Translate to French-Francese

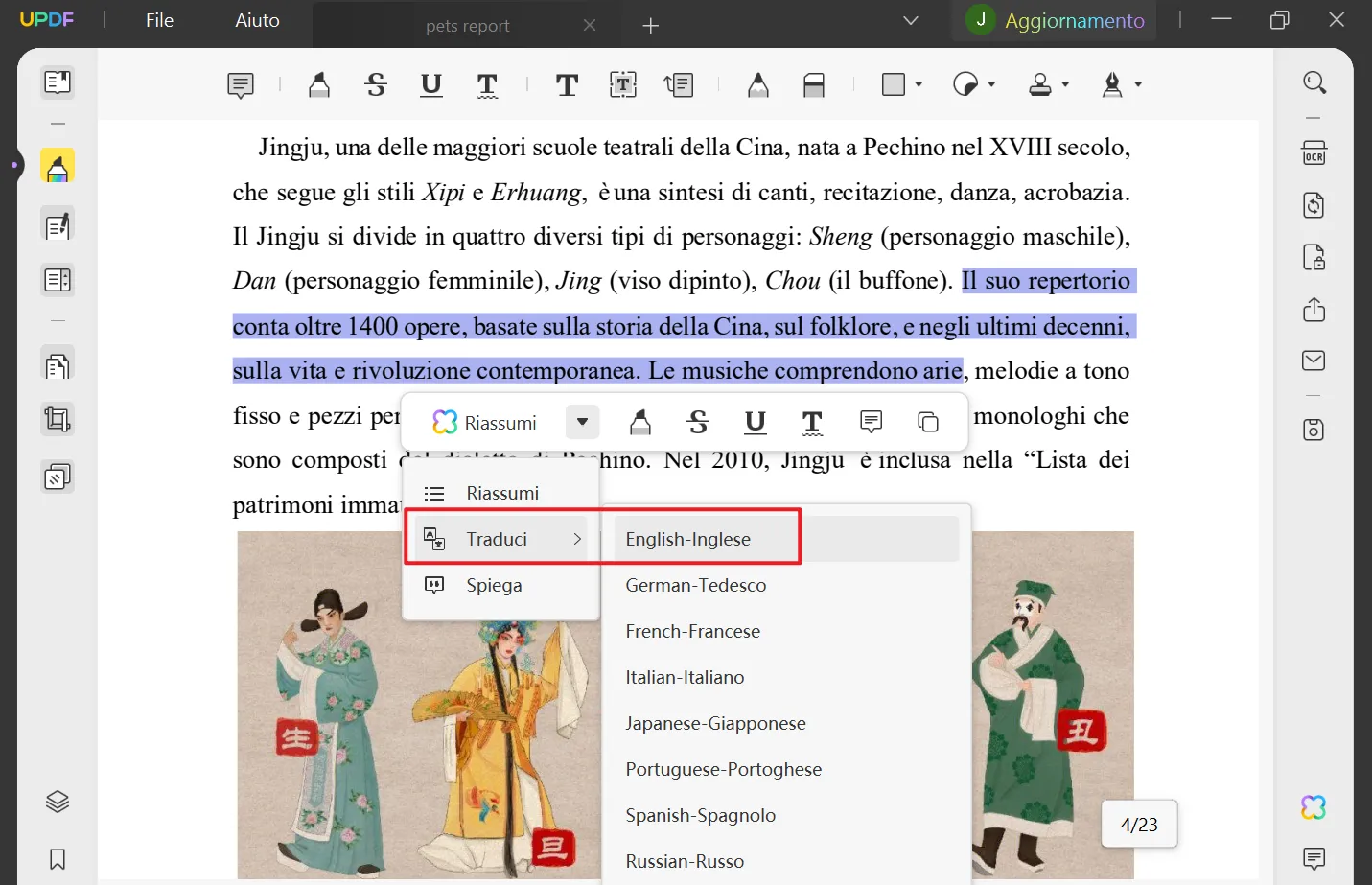pyautogui.click(x=786, y=631)
